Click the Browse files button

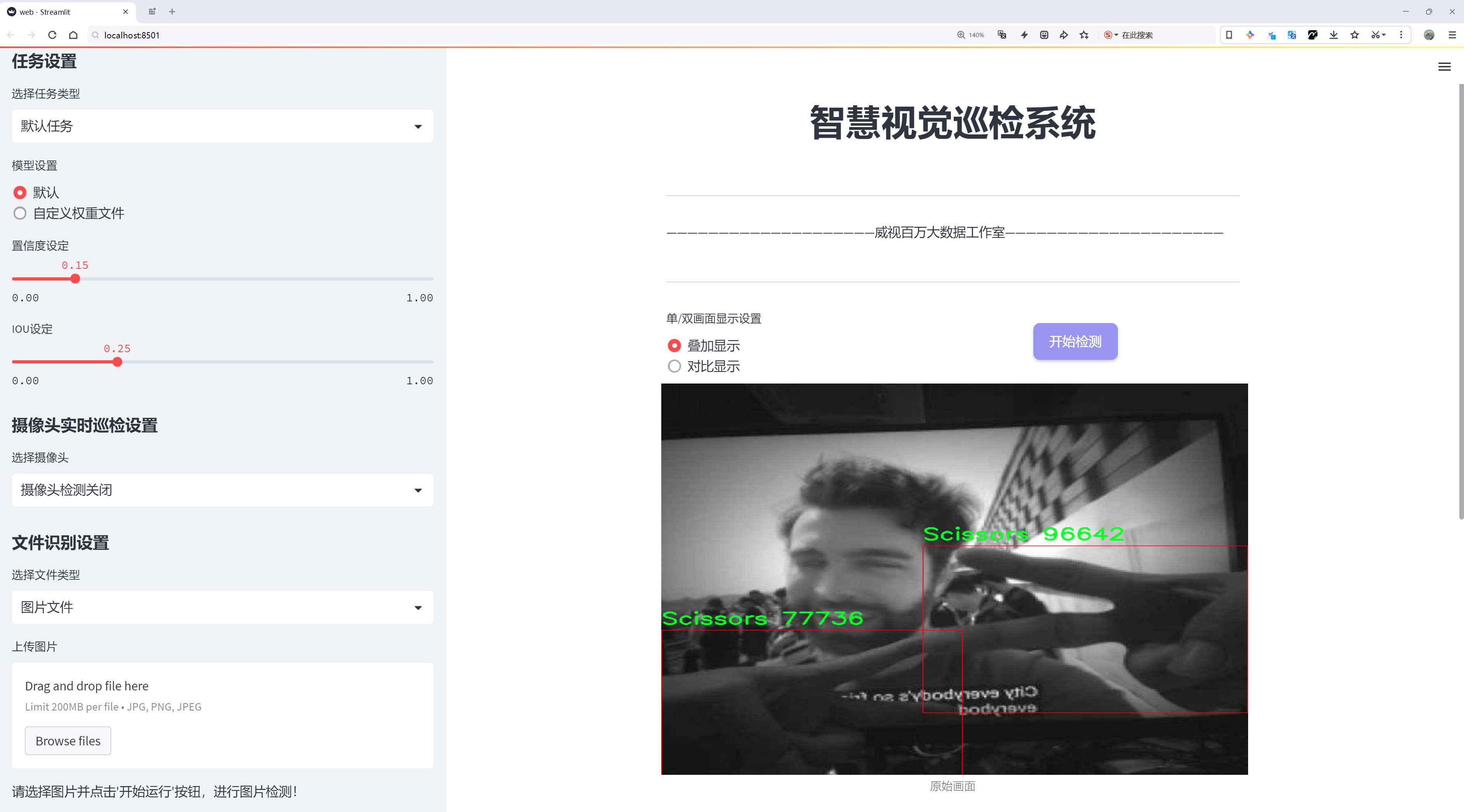(67, 740)
